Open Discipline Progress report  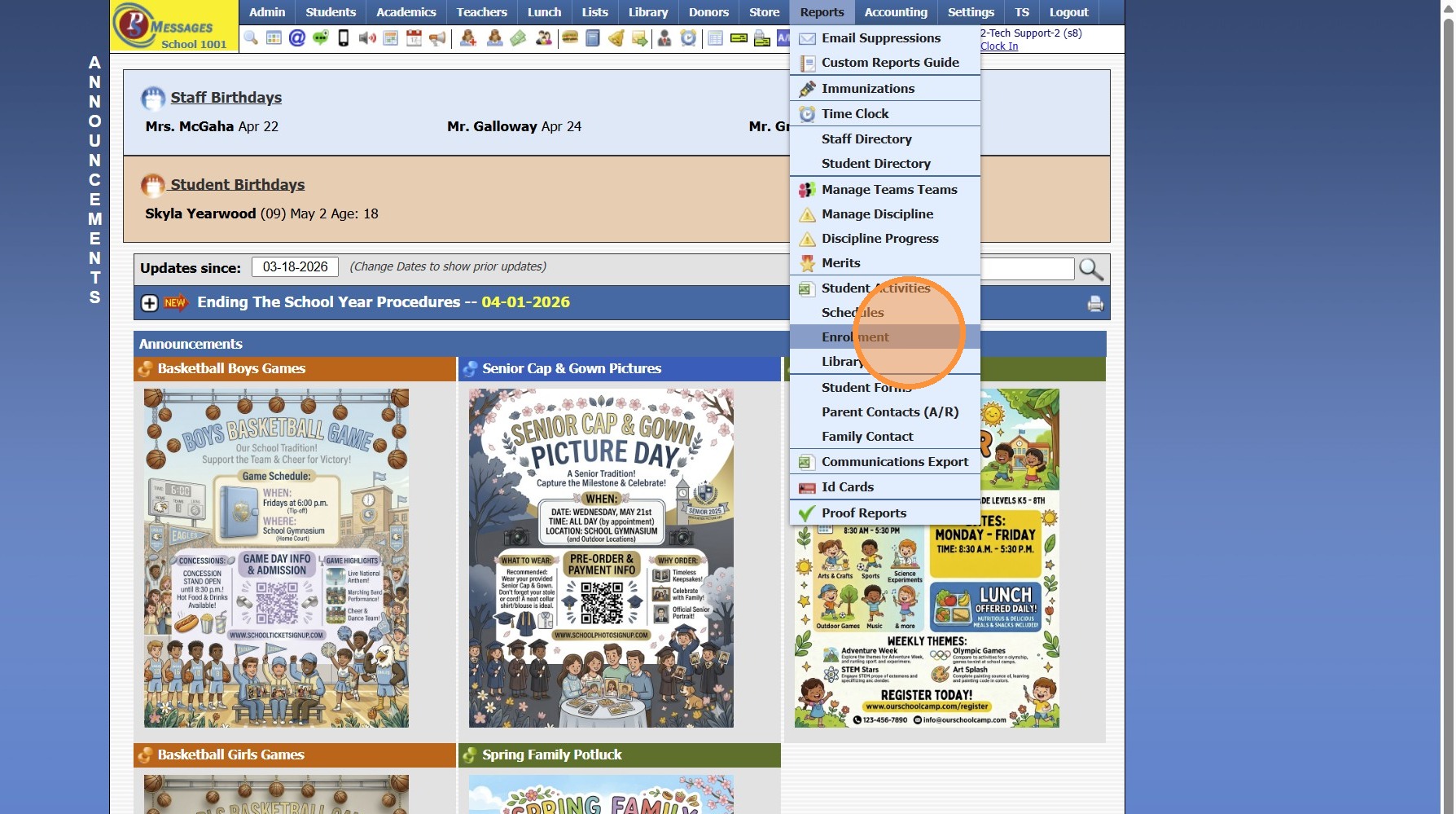coord(885,239)
